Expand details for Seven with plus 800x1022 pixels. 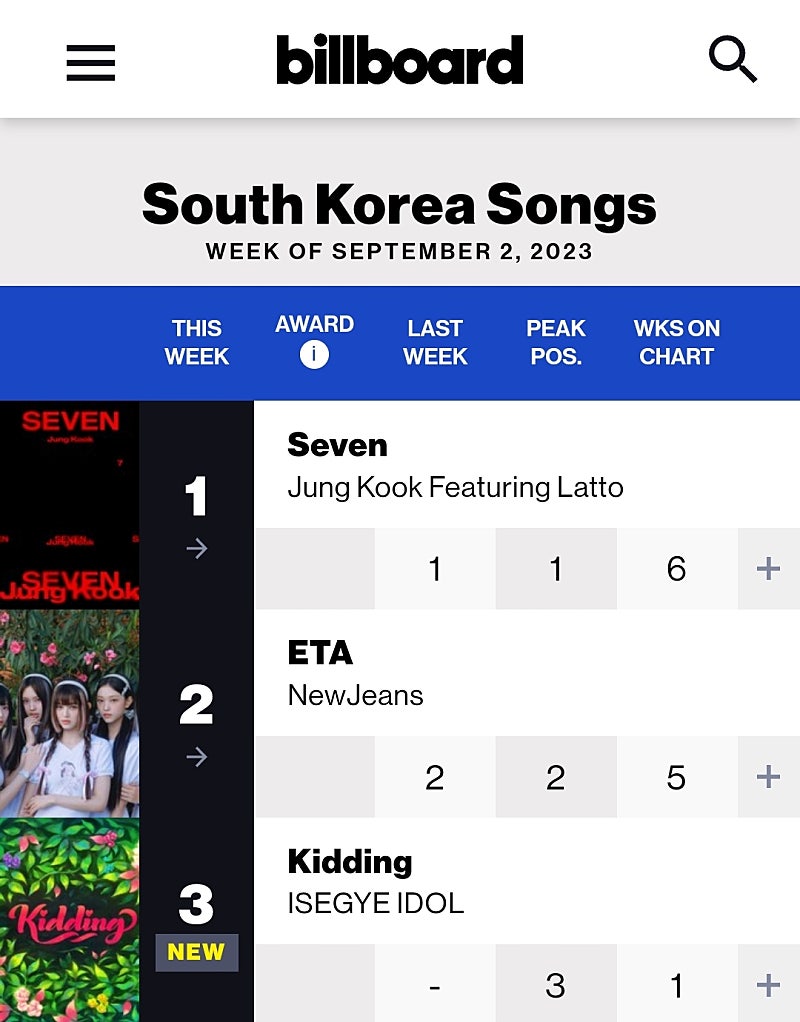768,569
